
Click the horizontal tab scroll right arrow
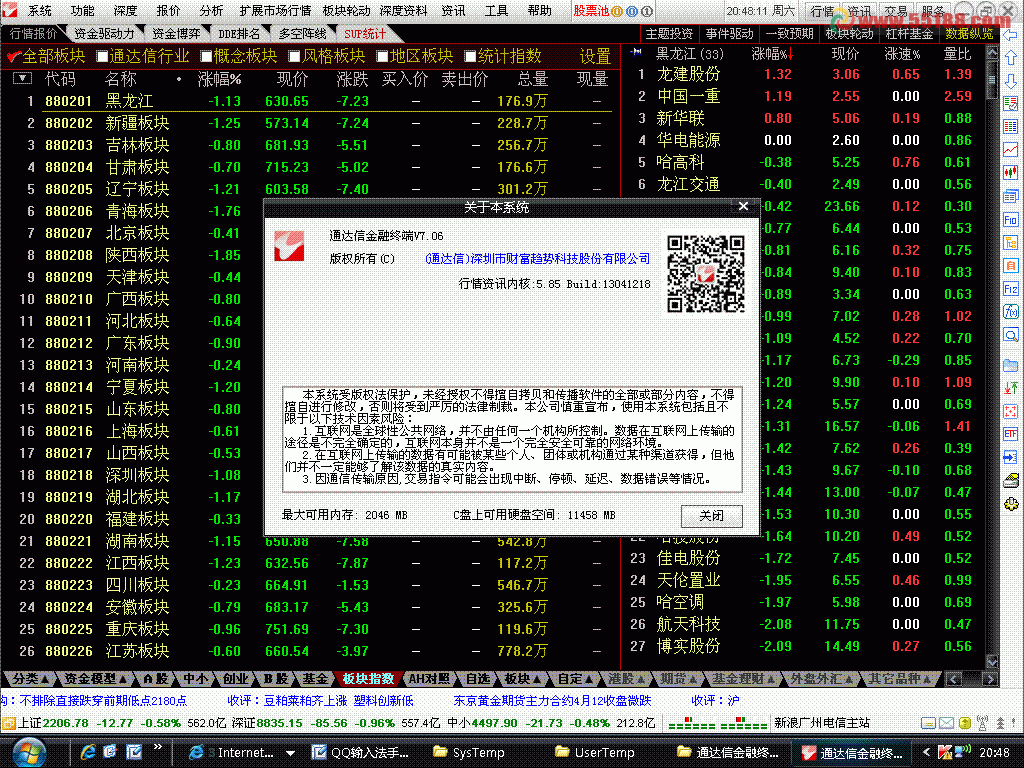tap(990, 679)
